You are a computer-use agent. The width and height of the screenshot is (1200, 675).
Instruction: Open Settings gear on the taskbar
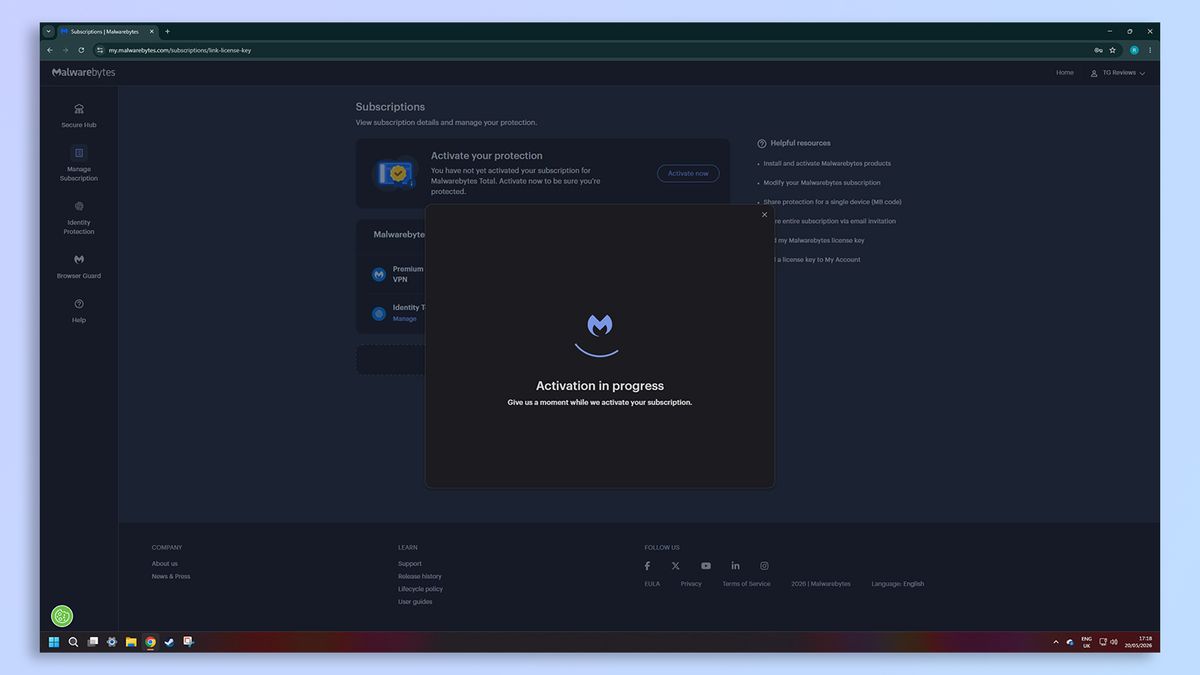pos(112,642)
